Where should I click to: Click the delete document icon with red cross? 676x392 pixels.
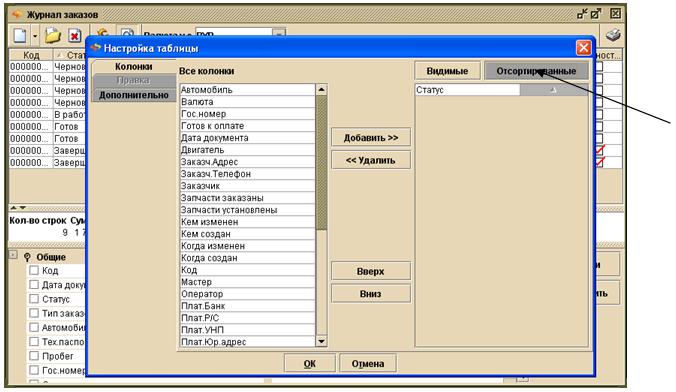tap(75, 35)
